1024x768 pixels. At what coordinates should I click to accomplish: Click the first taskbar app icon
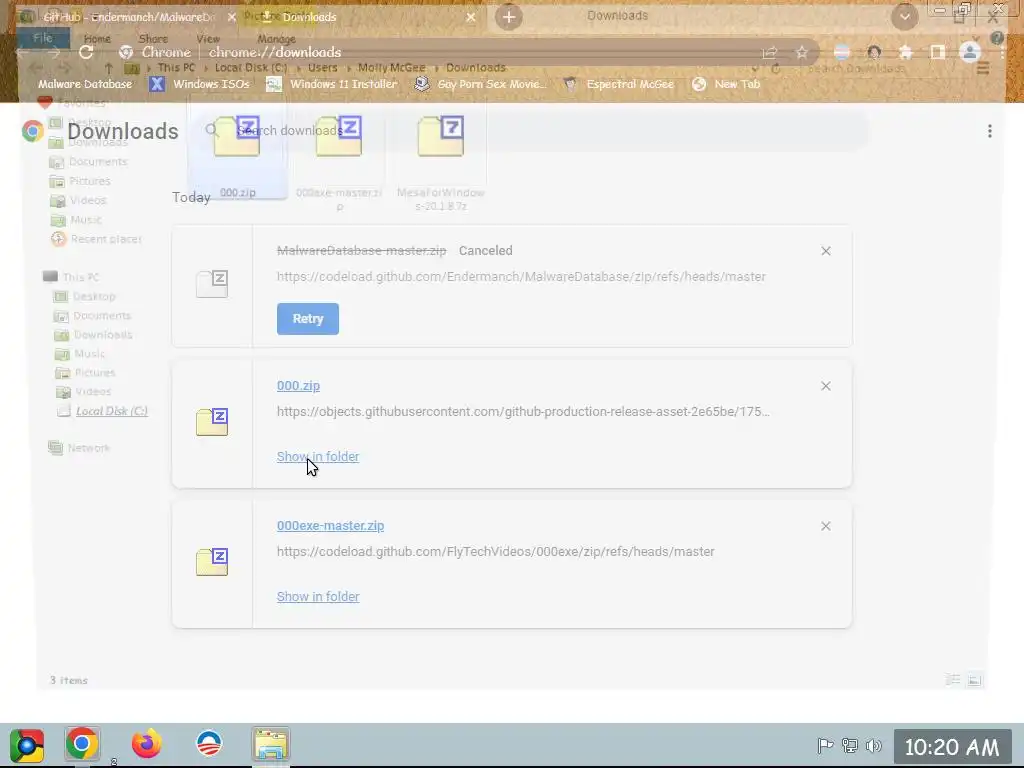(27, 744)
